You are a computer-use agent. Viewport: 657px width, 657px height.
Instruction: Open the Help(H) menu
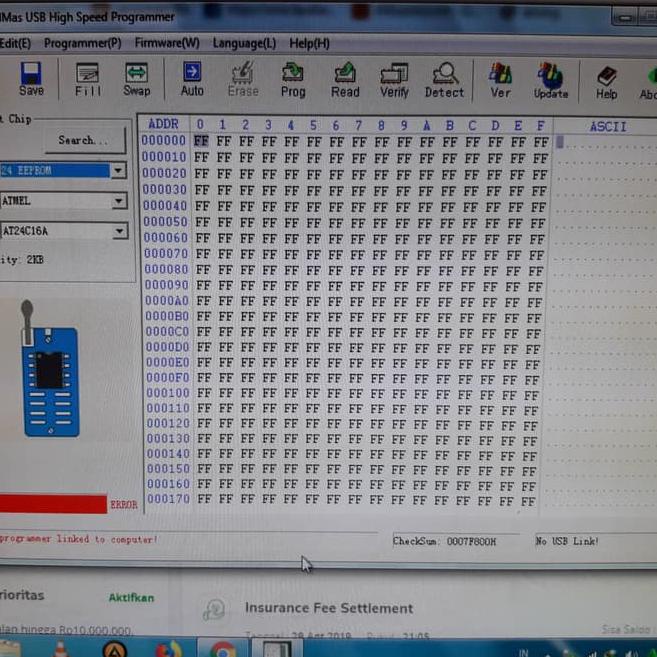(x=309, y=43)
